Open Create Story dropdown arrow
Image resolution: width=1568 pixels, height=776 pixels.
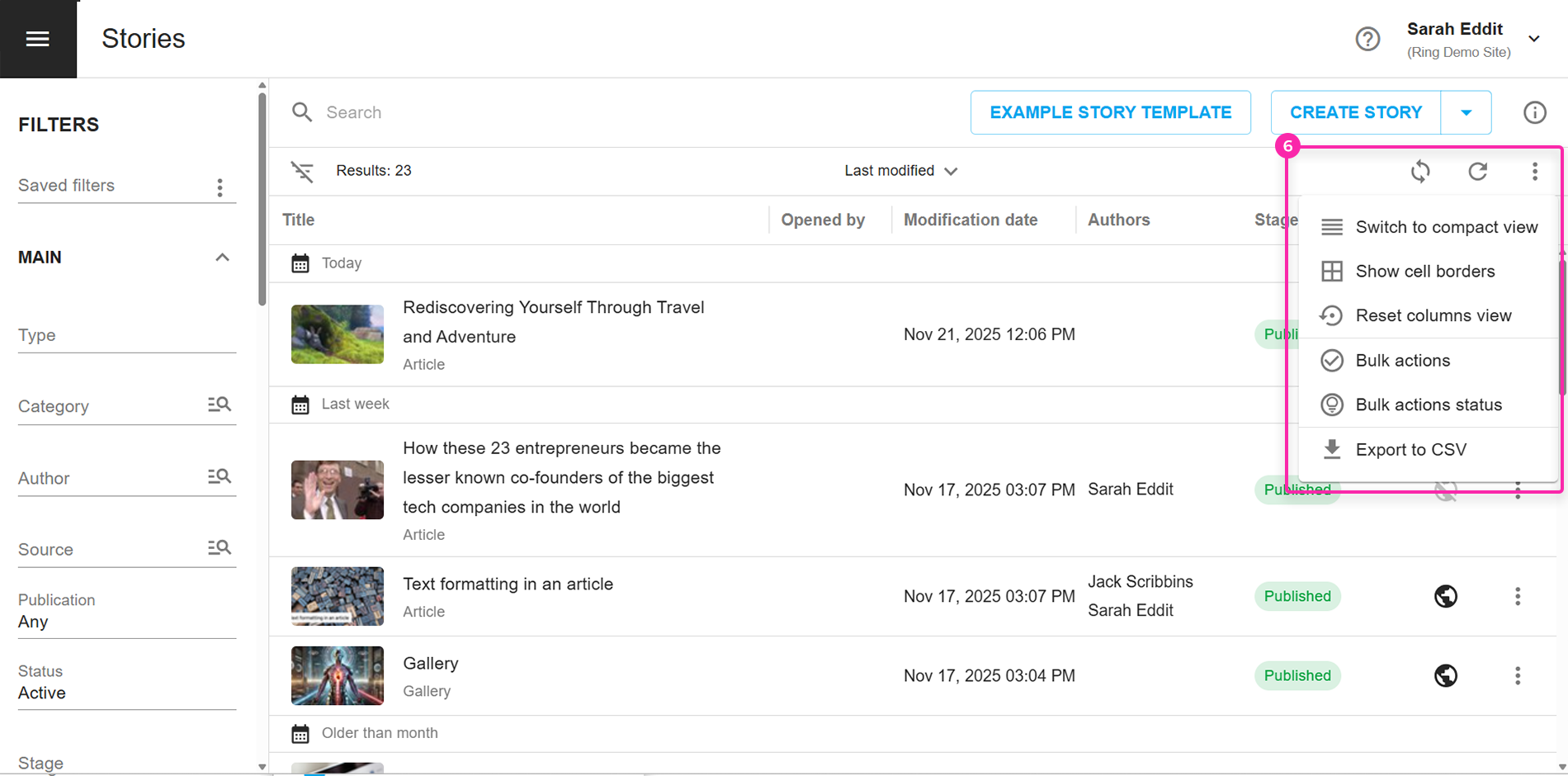(x=1466, y=112)
